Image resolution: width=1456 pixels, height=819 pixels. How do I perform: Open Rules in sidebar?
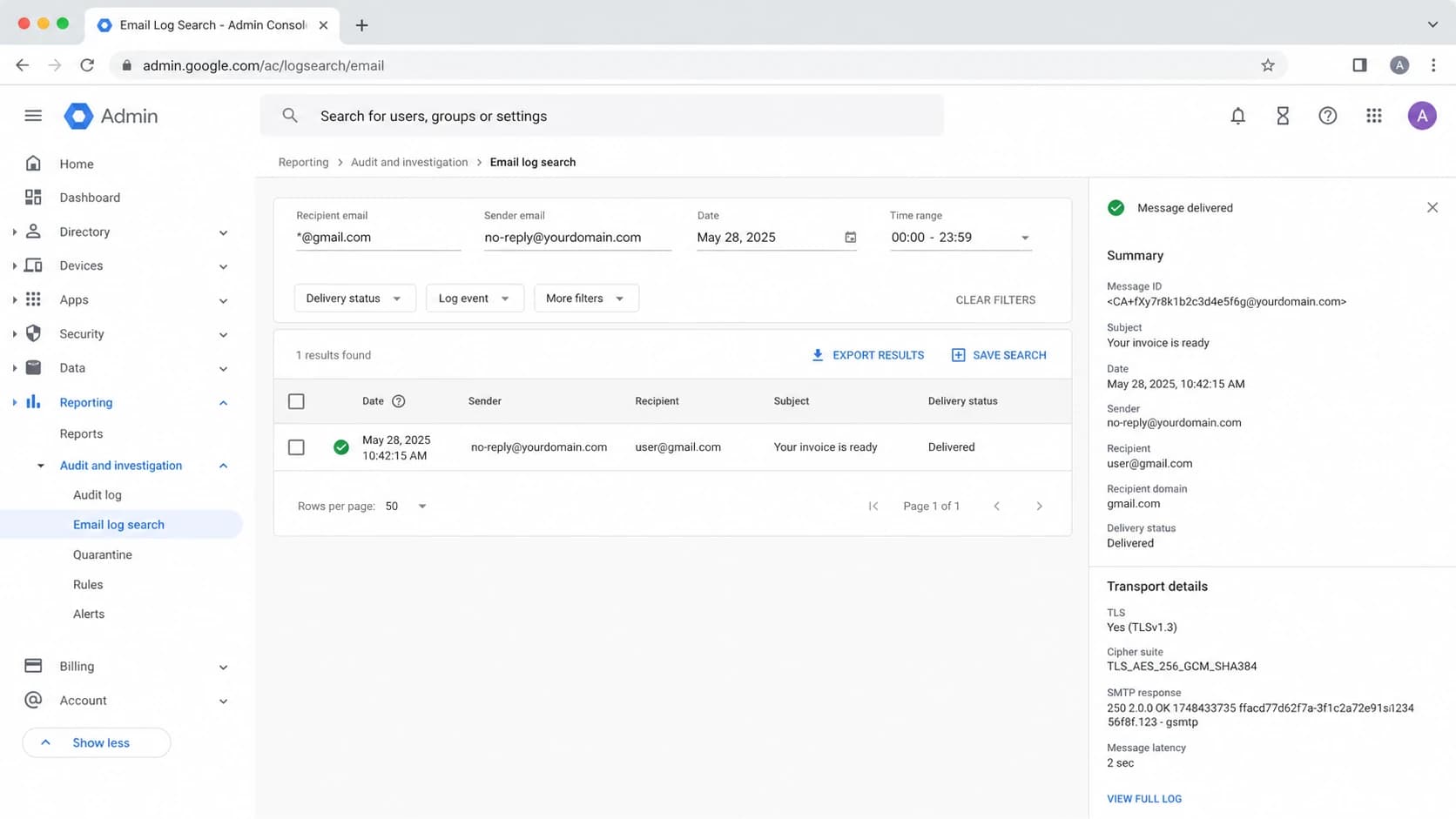pyautogui.click(x=88, y=585)
